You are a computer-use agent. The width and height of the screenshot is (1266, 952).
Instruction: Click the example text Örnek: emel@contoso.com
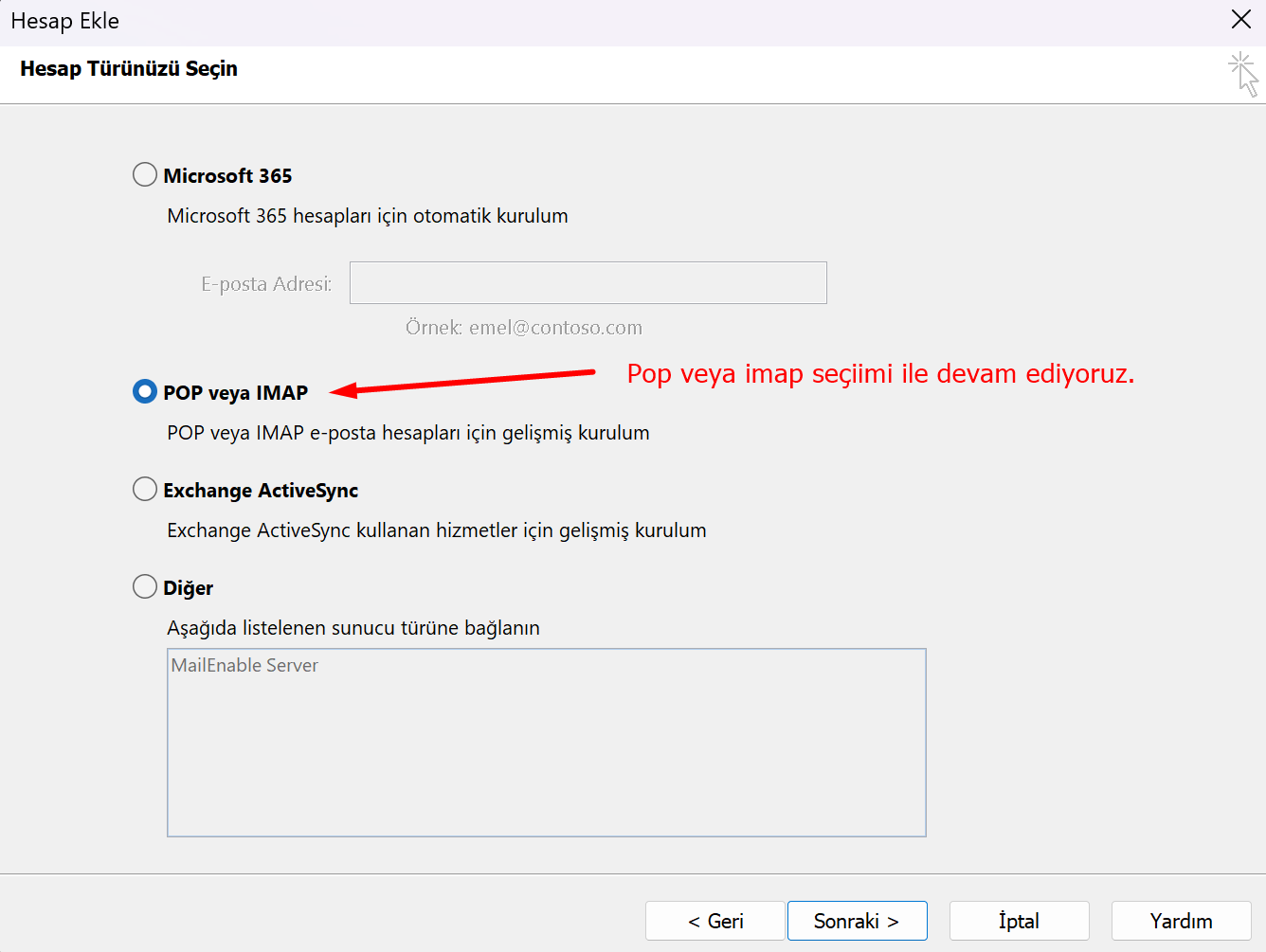526,327
